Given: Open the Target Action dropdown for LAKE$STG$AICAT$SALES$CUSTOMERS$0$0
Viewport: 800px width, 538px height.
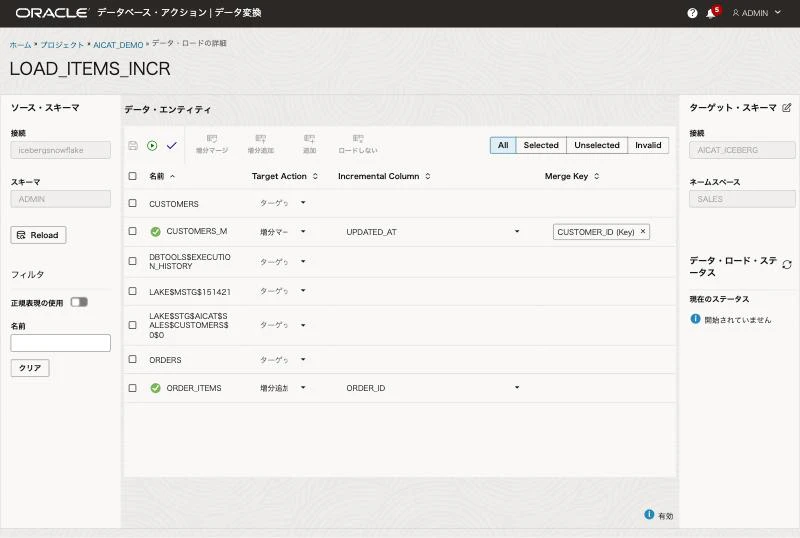Looking at the screenshot, I should (x=303, y=325).
